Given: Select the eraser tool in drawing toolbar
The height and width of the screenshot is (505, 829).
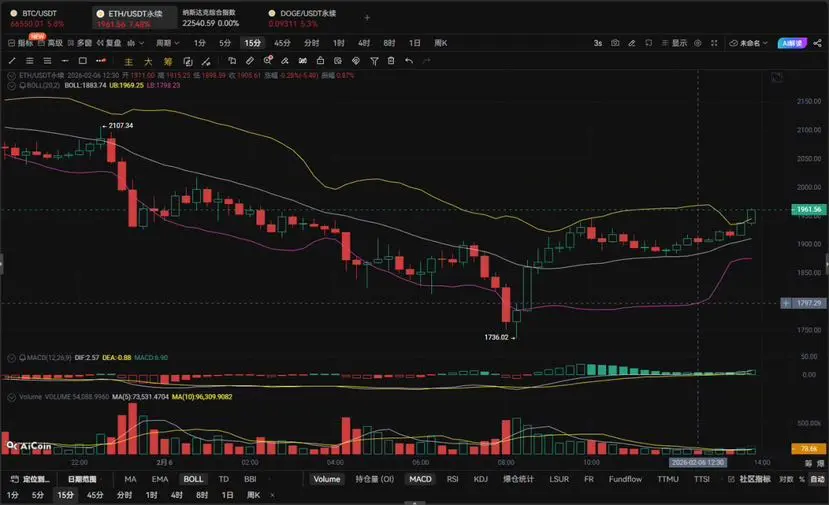Looking at the screenshot, I should point(285,61).
